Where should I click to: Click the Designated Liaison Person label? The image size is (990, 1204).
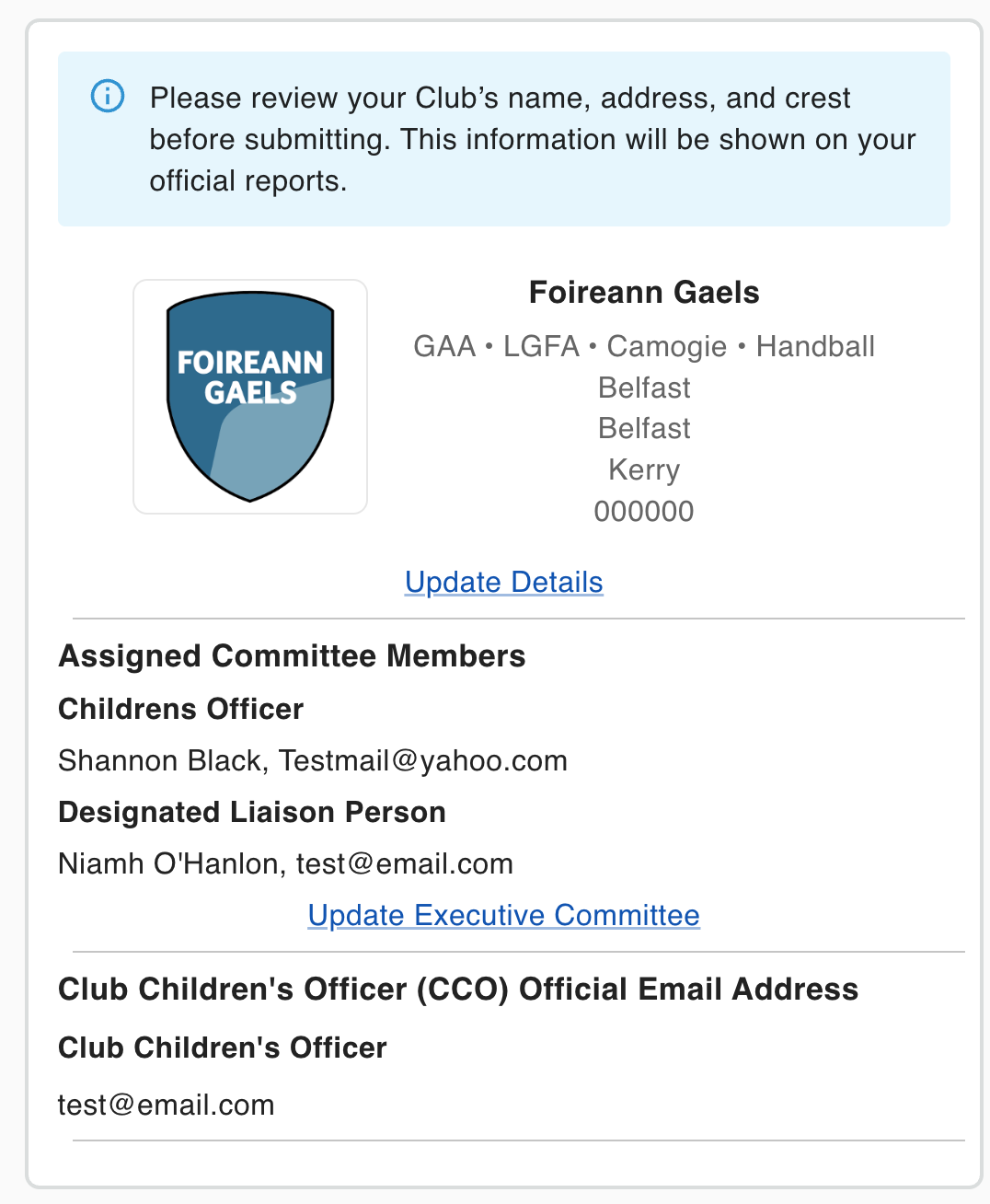tap(252, 812)
